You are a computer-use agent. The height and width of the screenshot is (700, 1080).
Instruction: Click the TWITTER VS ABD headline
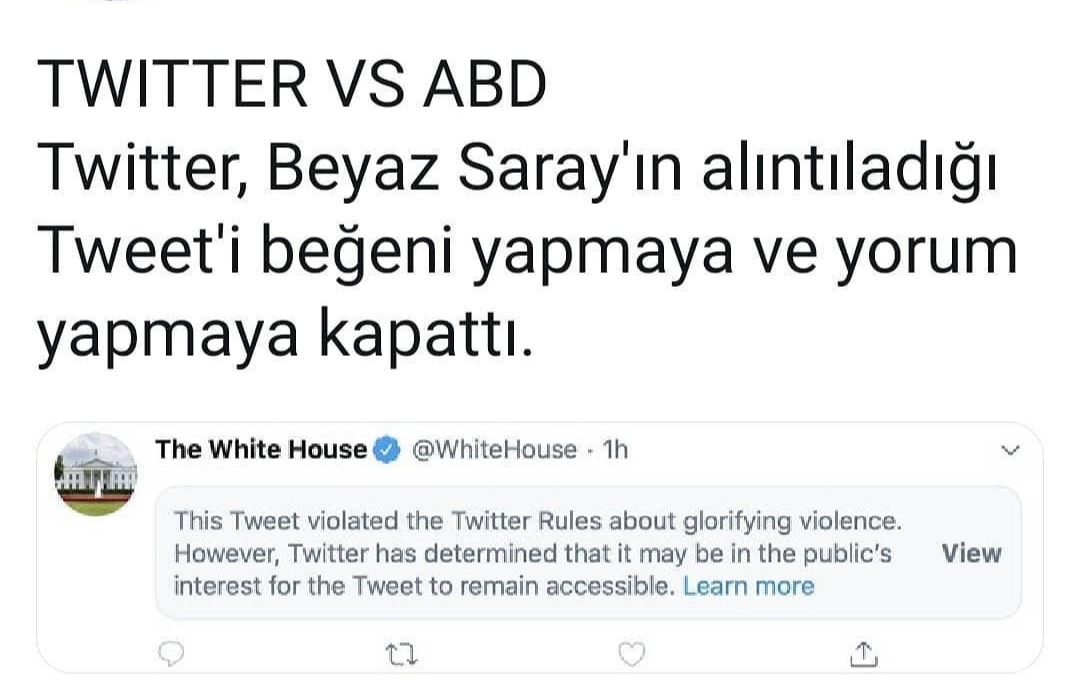coord(292,86)
